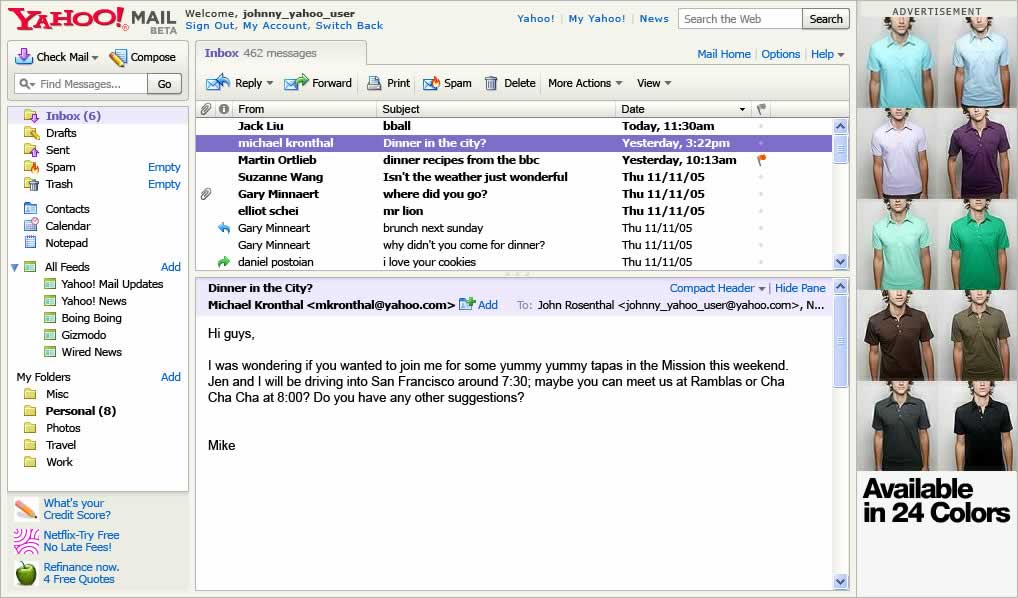Screen dimensions: 1018x598
Task: Open the Help menu
Action: (827, 54)
